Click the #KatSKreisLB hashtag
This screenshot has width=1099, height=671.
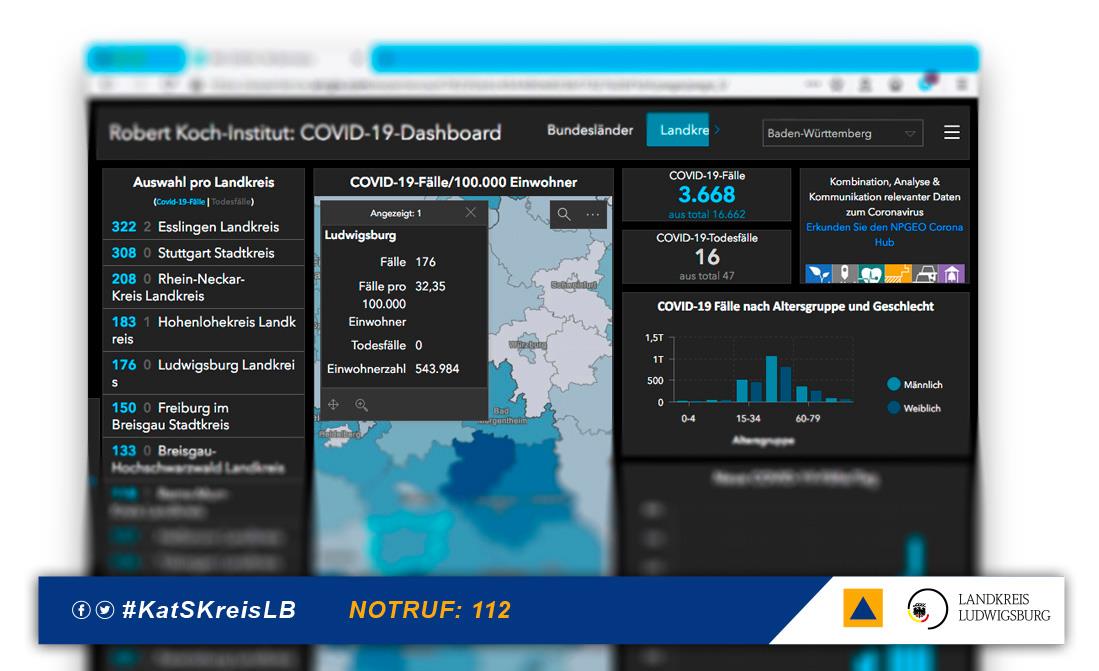[x=209, y=610]
